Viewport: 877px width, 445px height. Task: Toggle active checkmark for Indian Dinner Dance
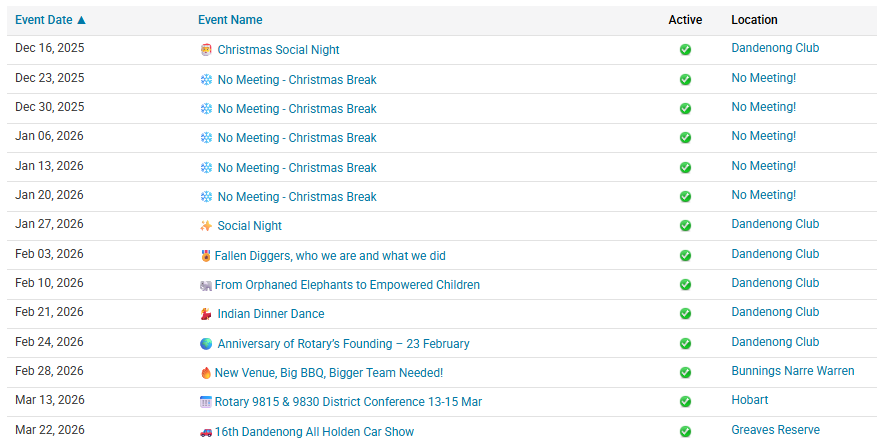pos(685,314)
